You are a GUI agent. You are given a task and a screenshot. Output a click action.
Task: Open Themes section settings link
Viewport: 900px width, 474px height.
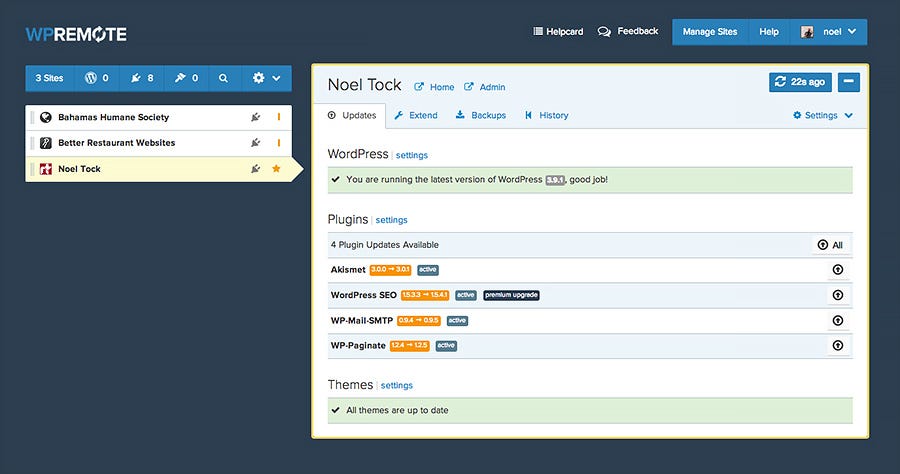pos(397,385)
